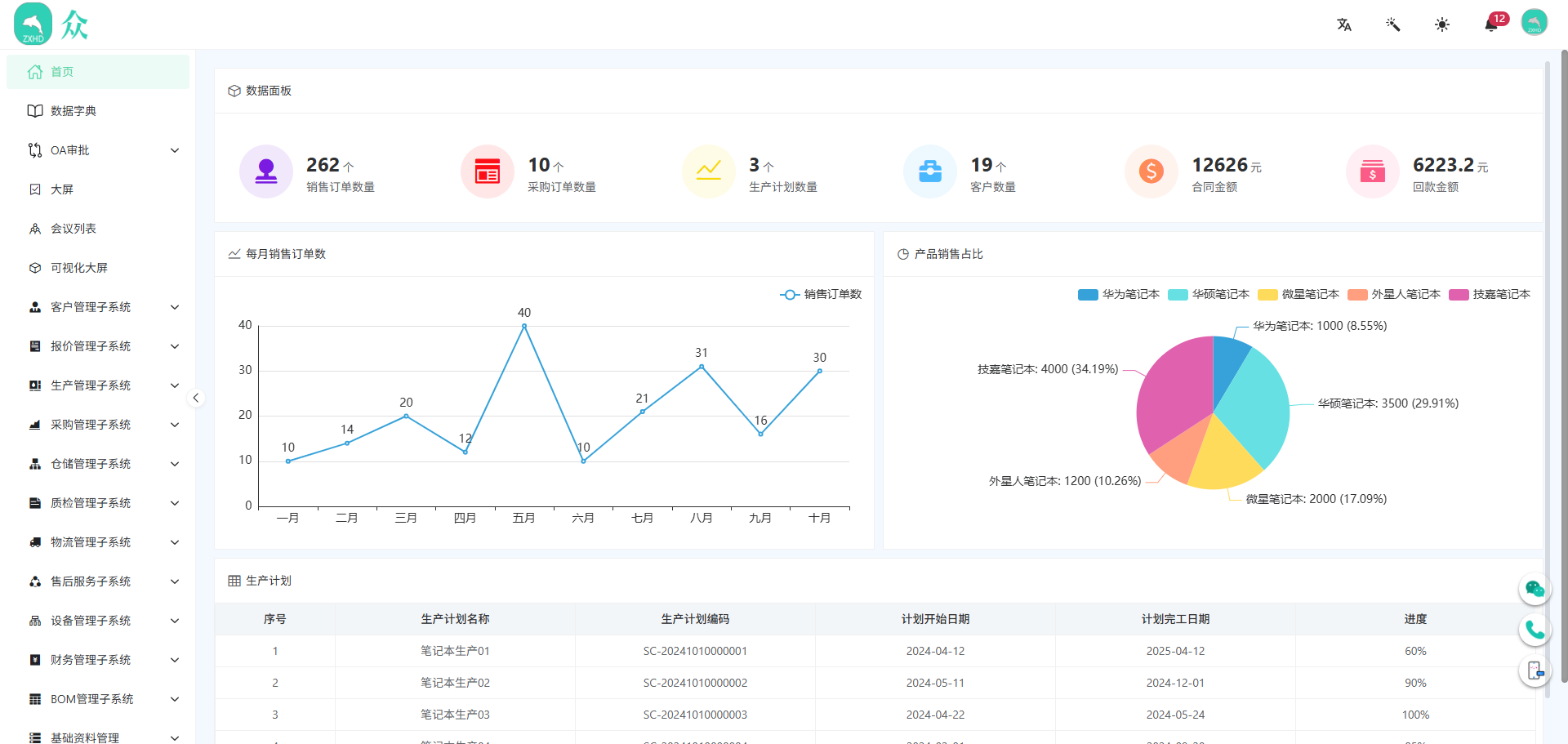
Task: Toggle 华硕笔记本 legend swatch
Action: click(x=1178, y=295)
